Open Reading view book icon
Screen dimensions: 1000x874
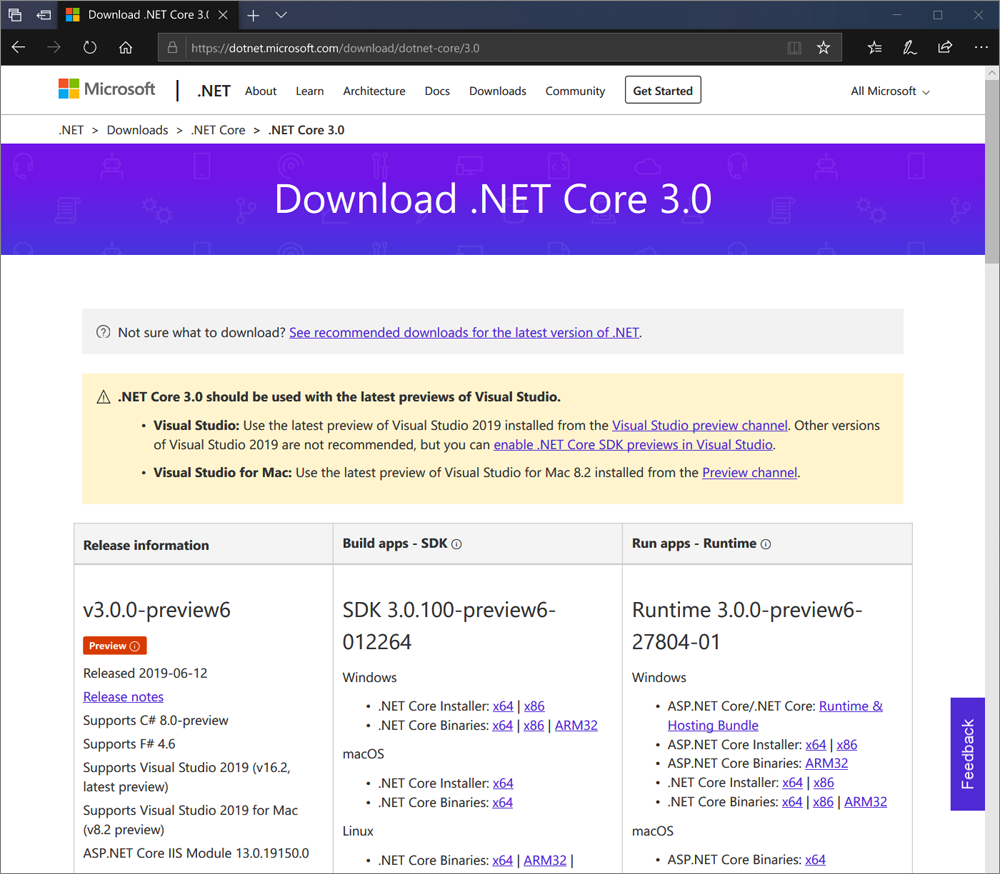click(x=794, y=48)
